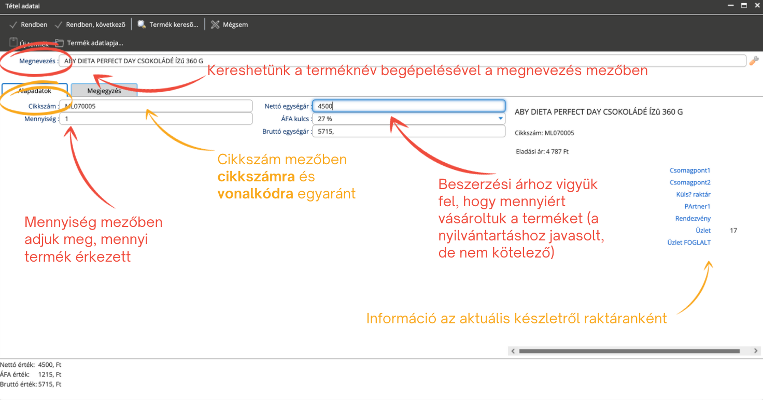Click the Mégsem cancel X icon
This screenshot has height=400, width=764.
point(214,24)
